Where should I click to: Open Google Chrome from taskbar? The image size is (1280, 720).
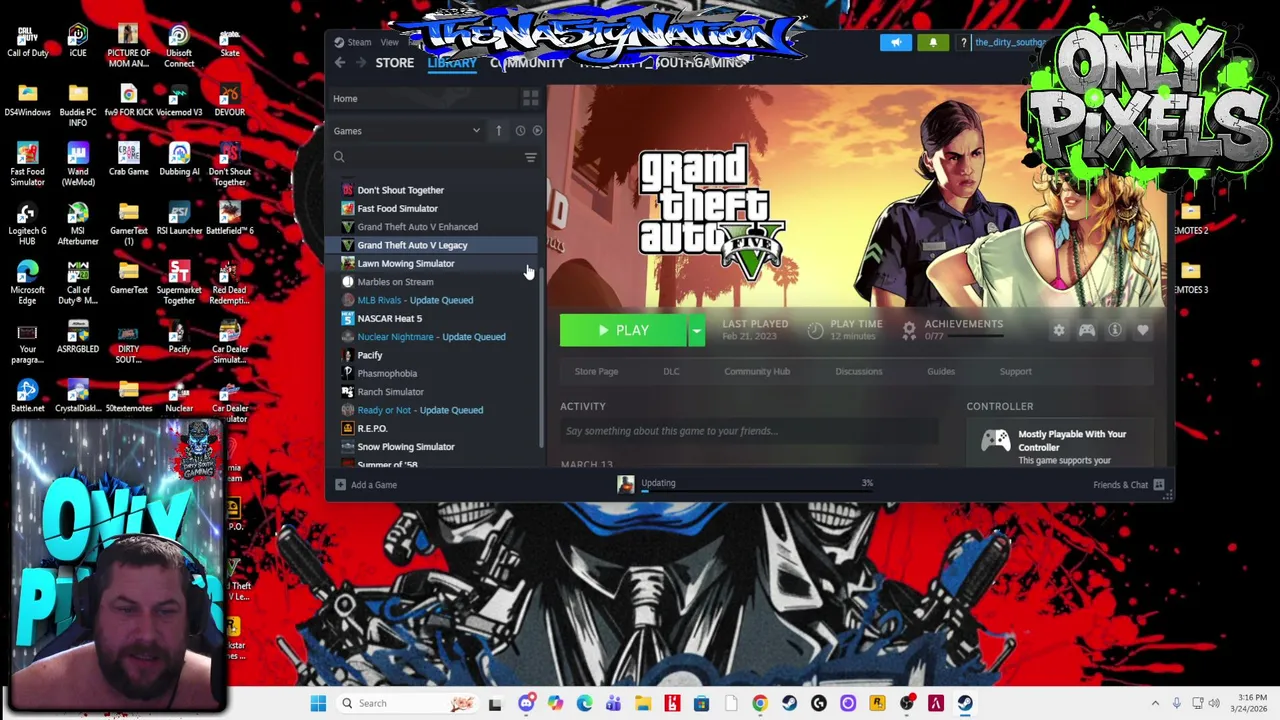coord(760,703)
